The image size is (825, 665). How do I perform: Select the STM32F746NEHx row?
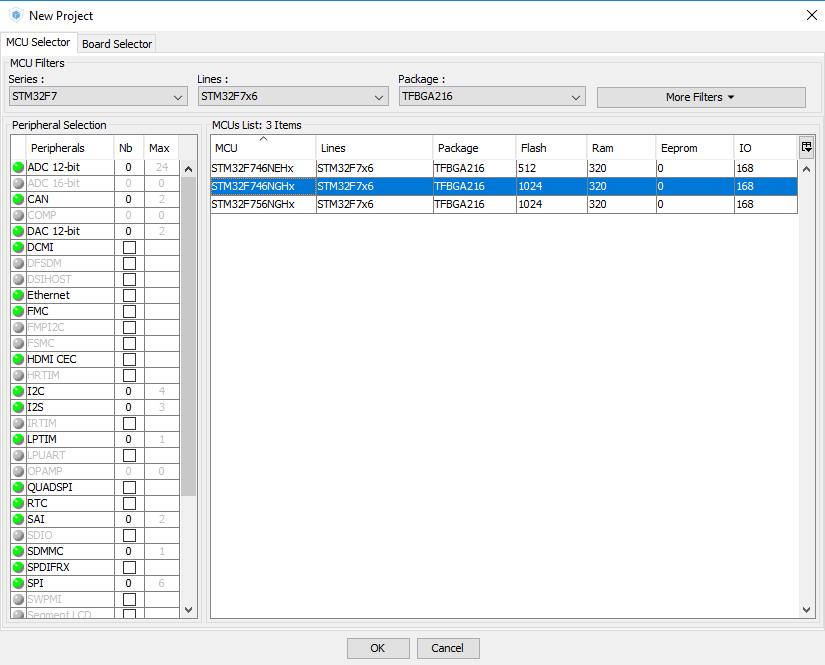pos(504,168)
